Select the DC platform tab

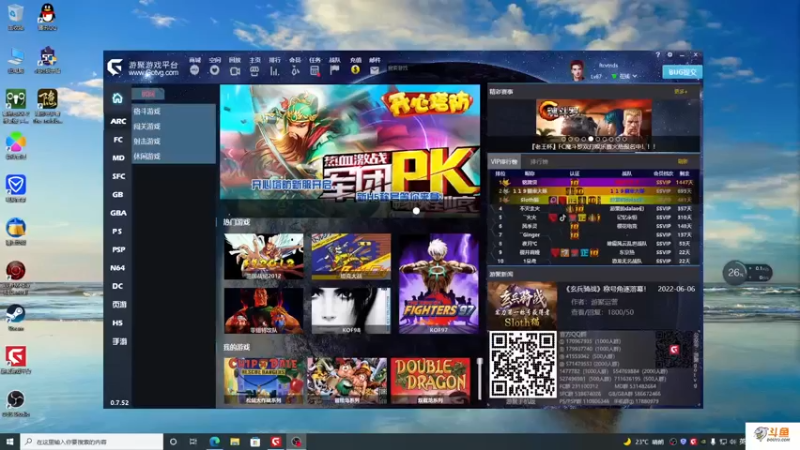[118, 286]
